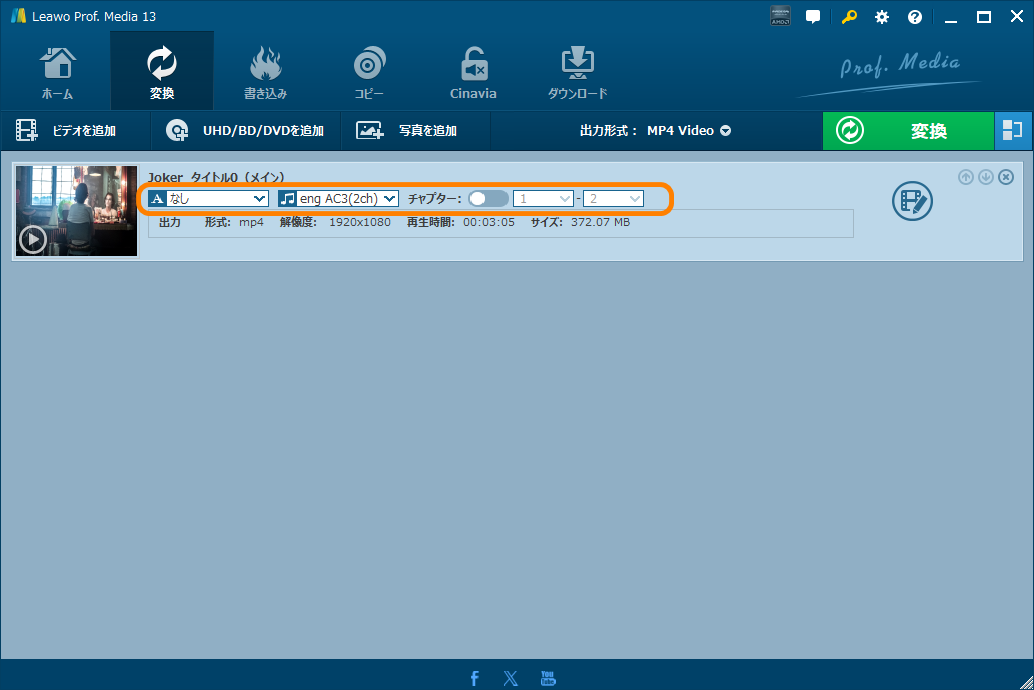Open the ホーム (Home) tab

click(x=57, y=71)
